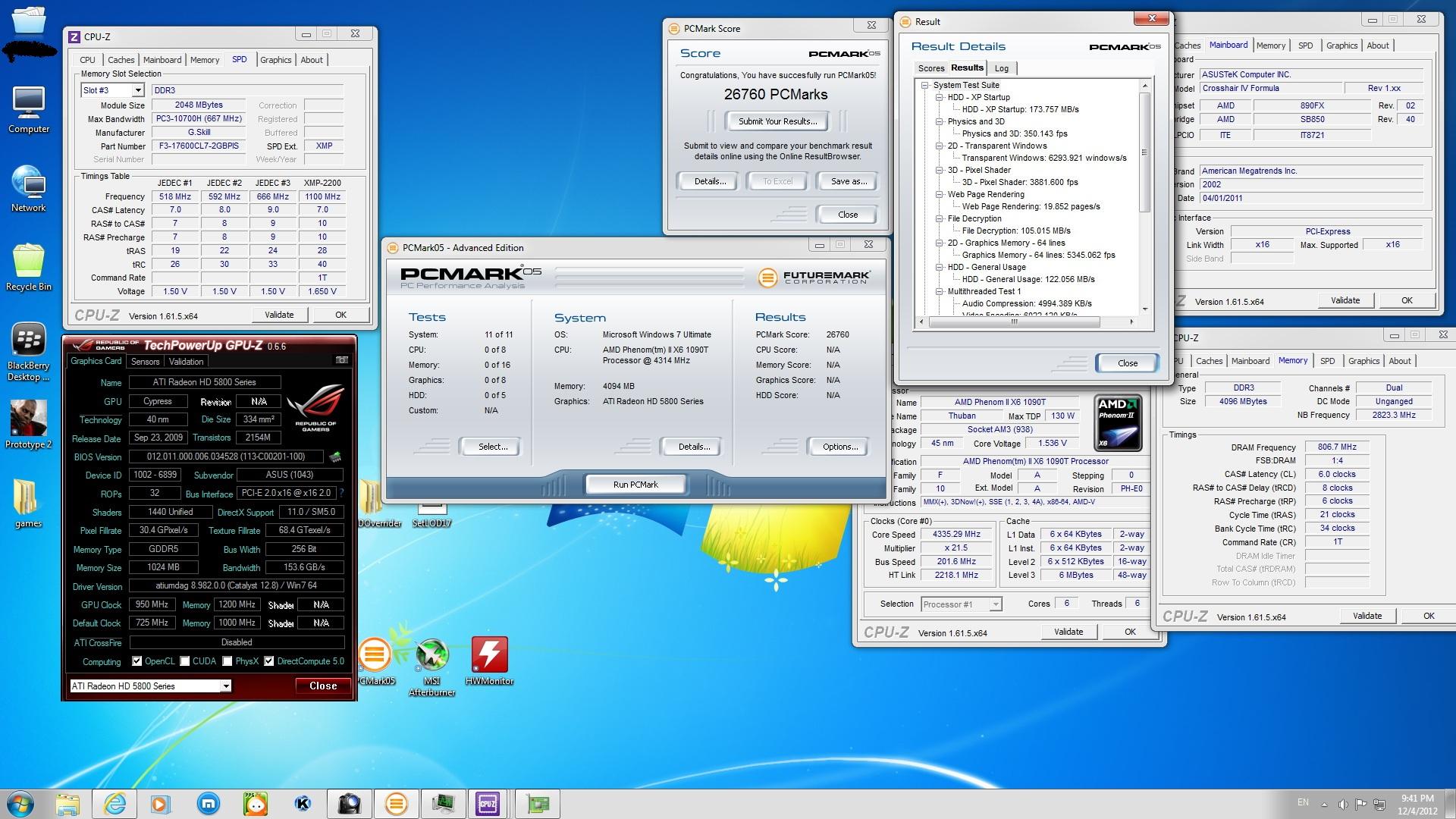Switch to the purple CPU-Z taskbar icon
The width and height of the screenshot is (1456, 819).
click(488, 804)
